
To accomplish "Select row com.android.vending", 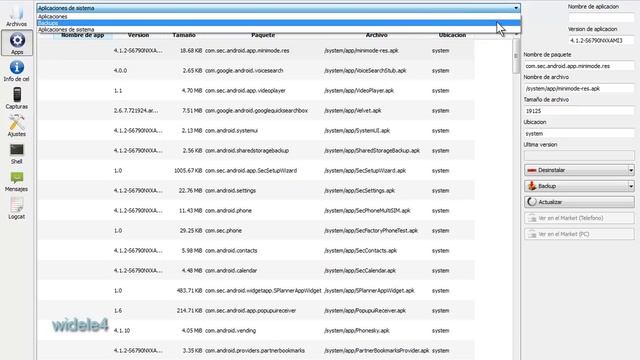I will (256, 331).
